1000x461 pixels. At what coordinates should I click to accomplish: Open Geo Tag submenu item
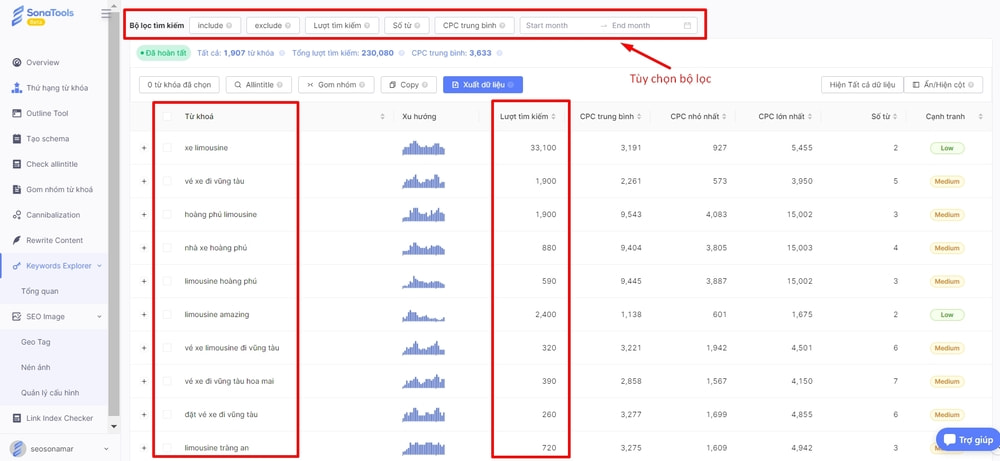pyautogui.click(x=36, y=342)
